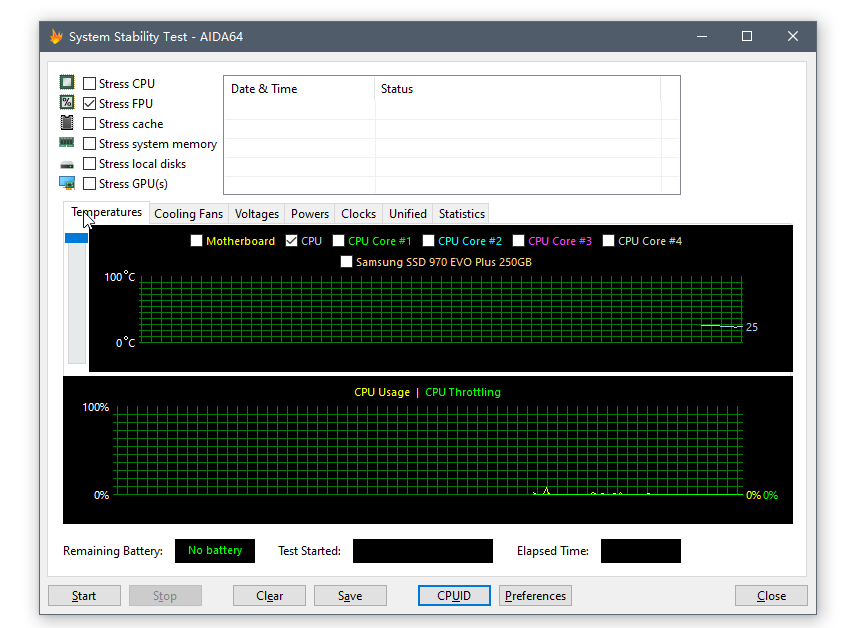The image size is (850, 628).
Task: Show Samsung SSD 970 EVO Plus temperature
Action: 346,262
